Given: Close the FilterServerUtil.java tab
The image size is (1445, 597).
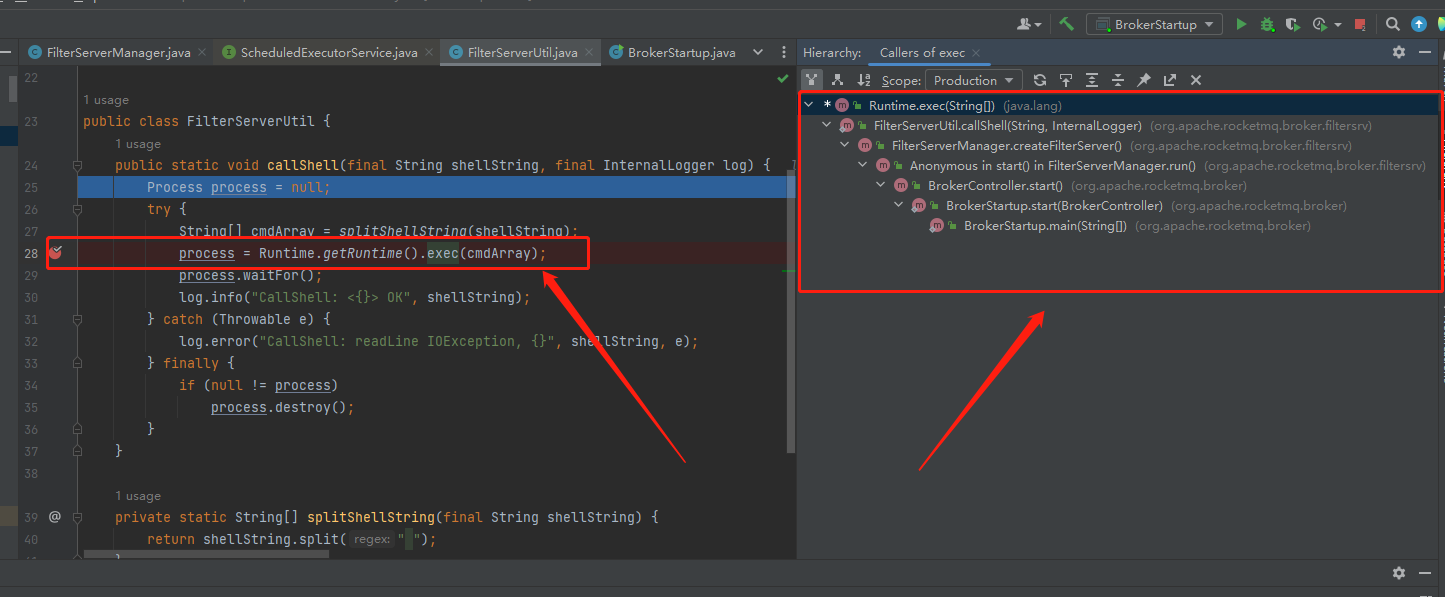Looking at the screenshot, I should (x=589, y=52).
